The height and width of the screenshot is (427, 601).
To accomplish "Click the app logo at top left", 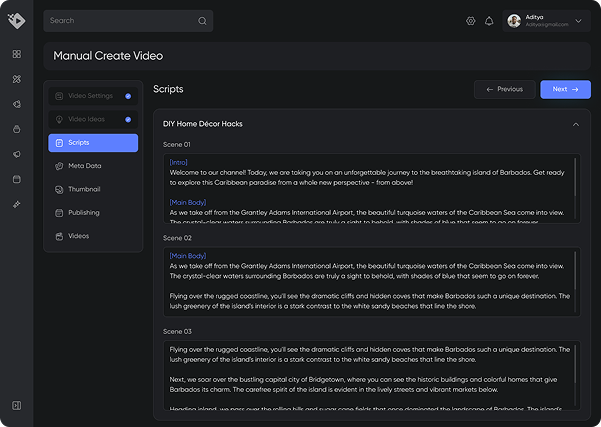I will tap(16, 19).
